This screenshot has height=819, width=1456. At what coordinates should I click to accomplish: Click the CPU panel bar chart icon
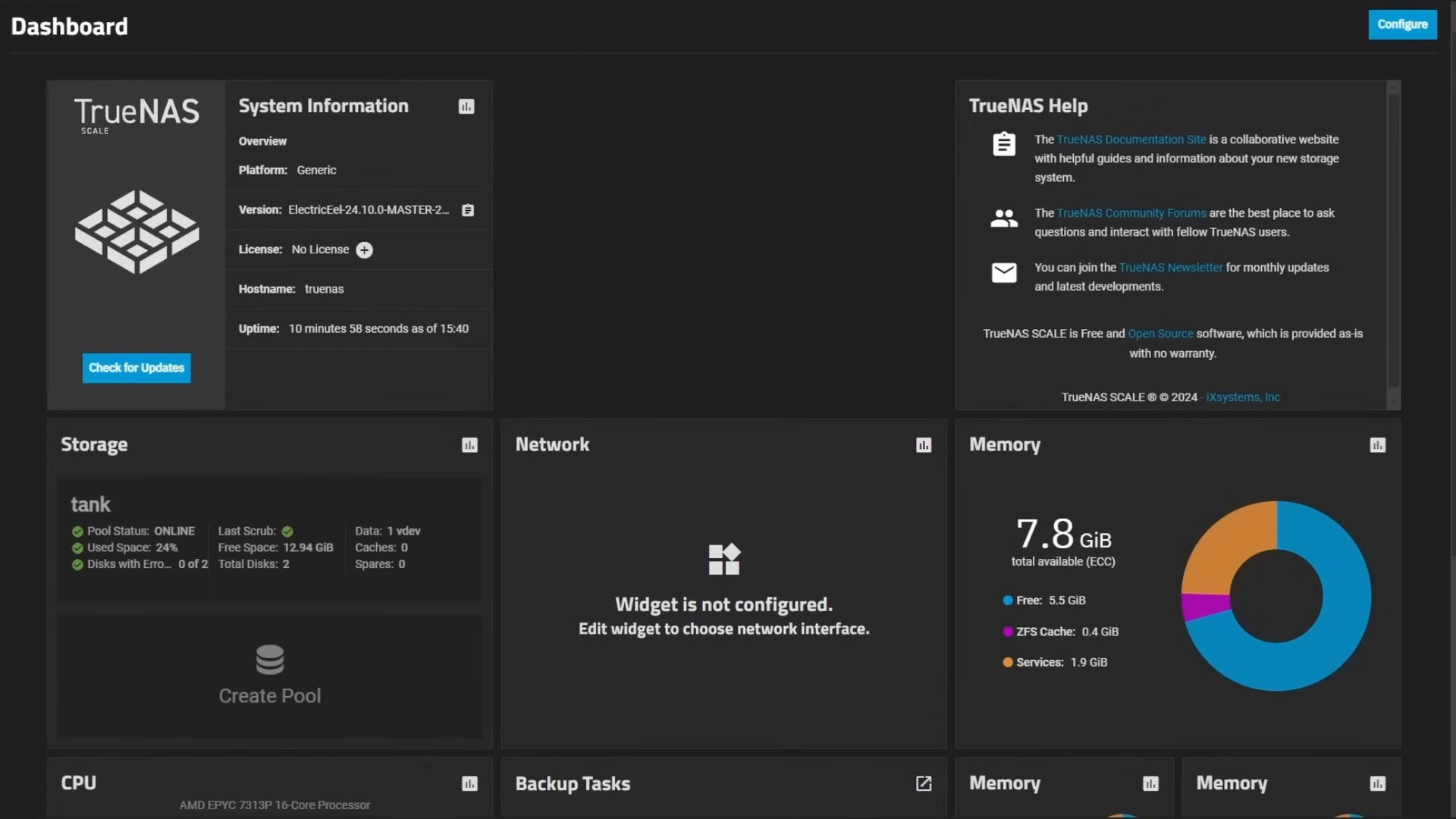467,783
